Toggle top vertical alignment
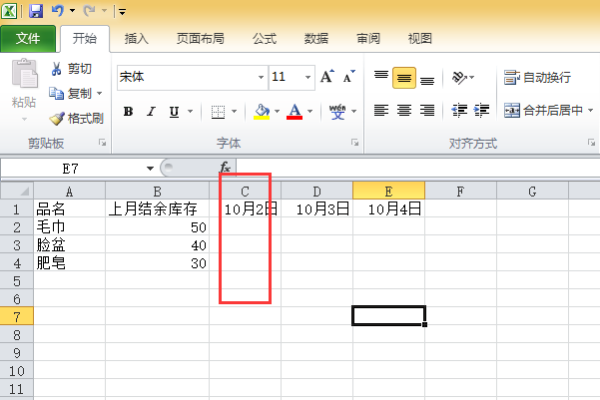Screen dimensions: 600x400 click(381, 77)
